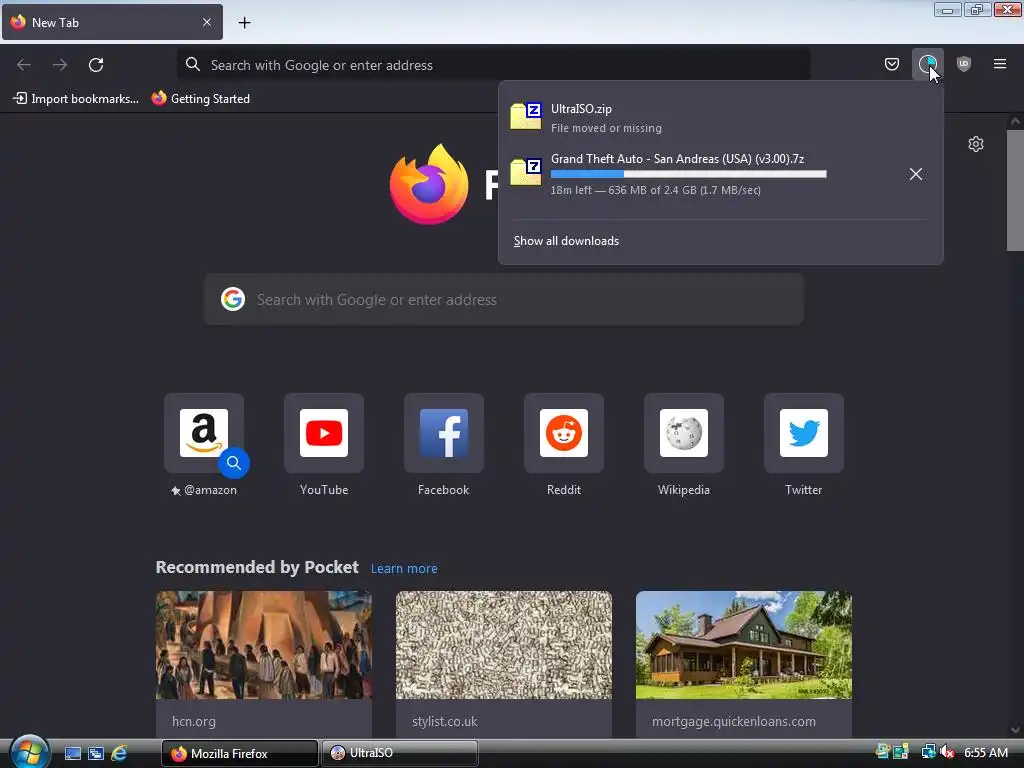Image resolution: width=1024 pixels, height=768 pixels.
Task: Open the Amazon shortcut tile
Action: [x=204, y=433]
